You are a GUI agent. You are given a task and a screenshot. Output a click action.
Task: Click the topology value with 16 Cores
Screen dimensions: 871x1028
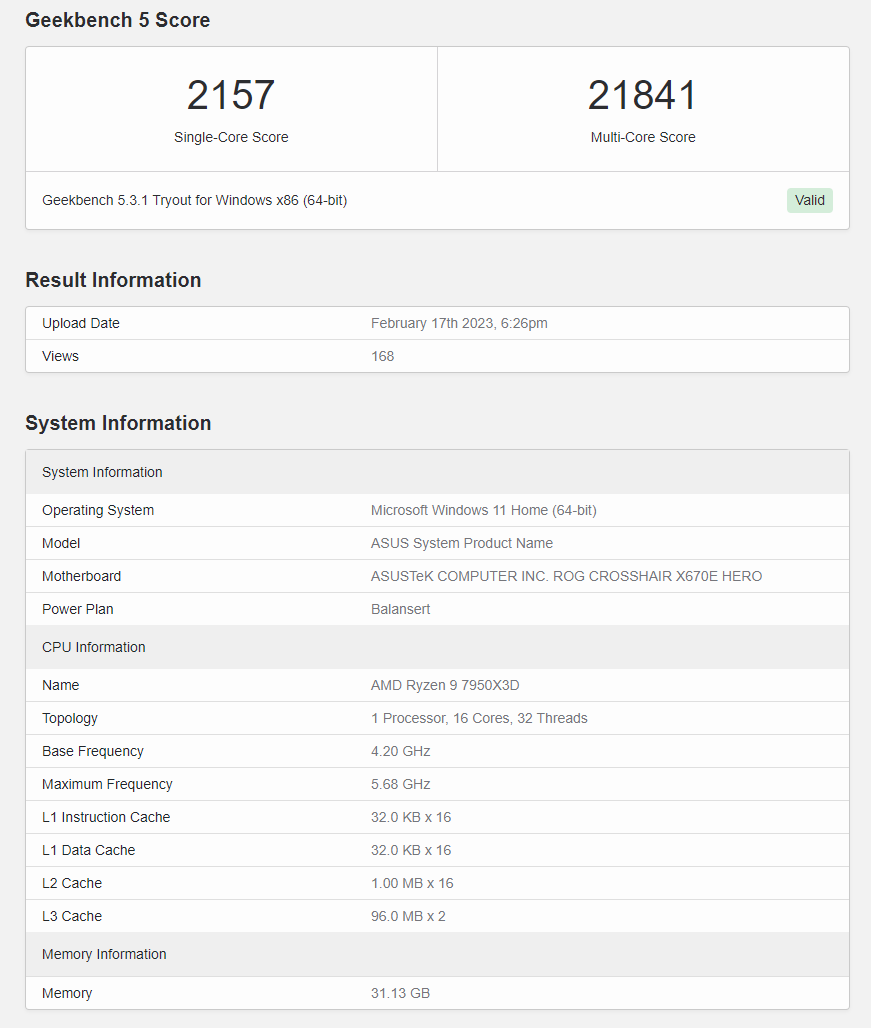[x=479, y=718]
